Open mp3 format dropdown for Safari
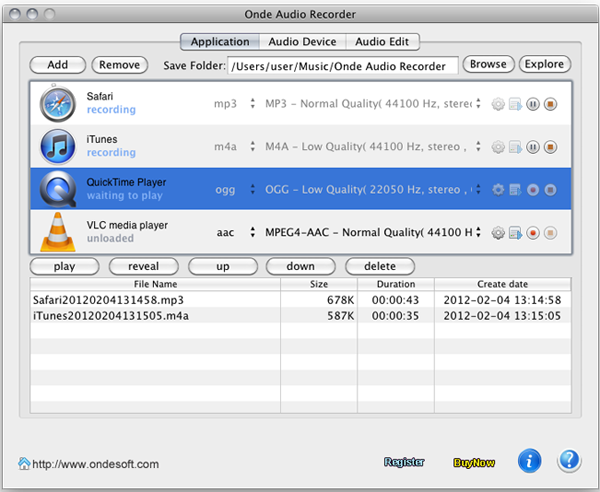This screenshot has width=600, height=492. 233,104
